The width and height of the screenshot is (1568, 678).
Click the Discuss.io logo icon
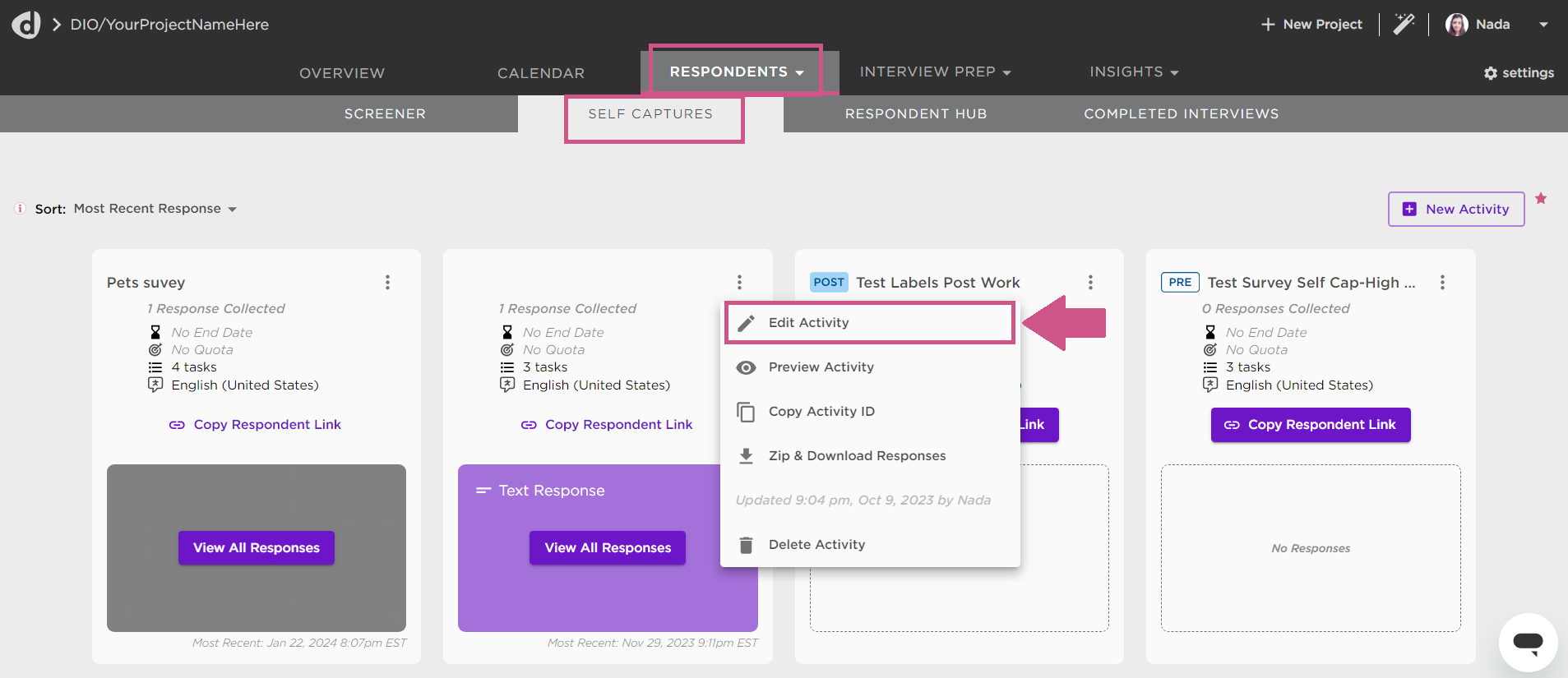tap(25, 25)
